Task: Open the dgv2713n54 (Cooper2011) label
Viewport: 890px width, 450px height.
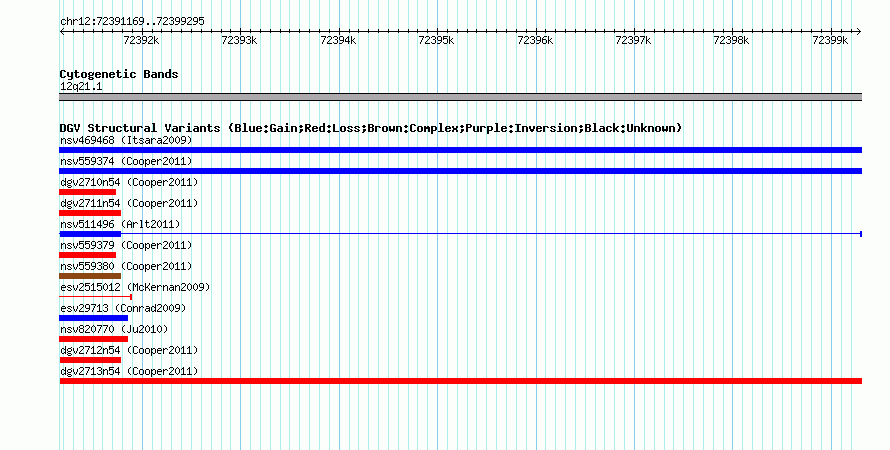Action: (x=129, y=371)
